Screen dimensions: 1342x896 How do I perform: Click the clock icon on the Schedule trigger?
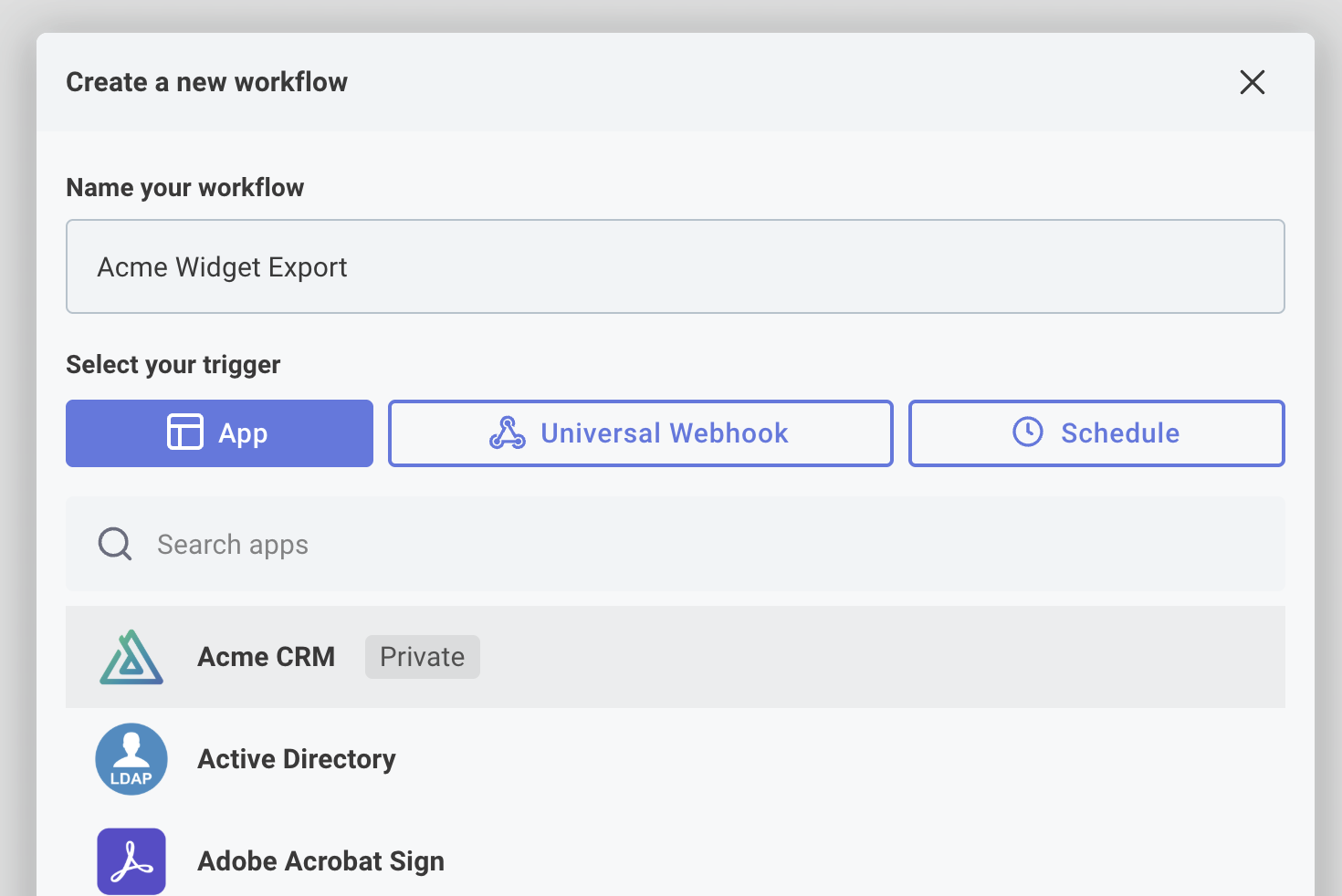click(x=1026, y=432)
